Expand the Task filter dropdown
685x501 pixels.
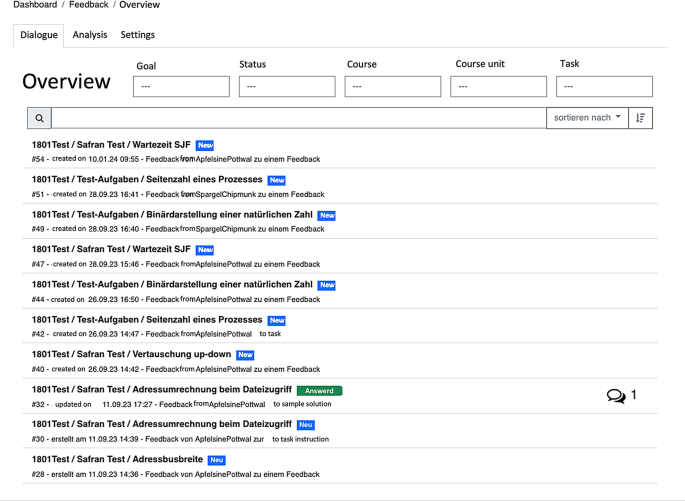(605, 87)
